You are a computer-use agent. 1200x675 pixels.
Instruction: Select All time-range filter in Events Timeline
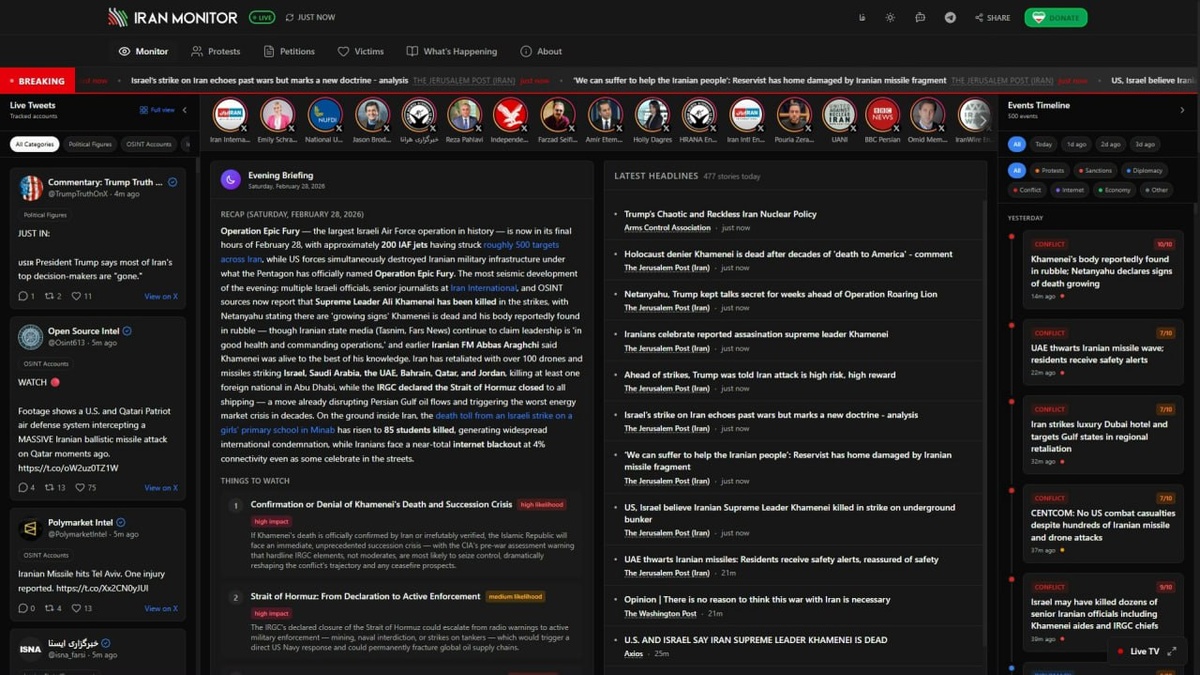tap(1017, 144)
